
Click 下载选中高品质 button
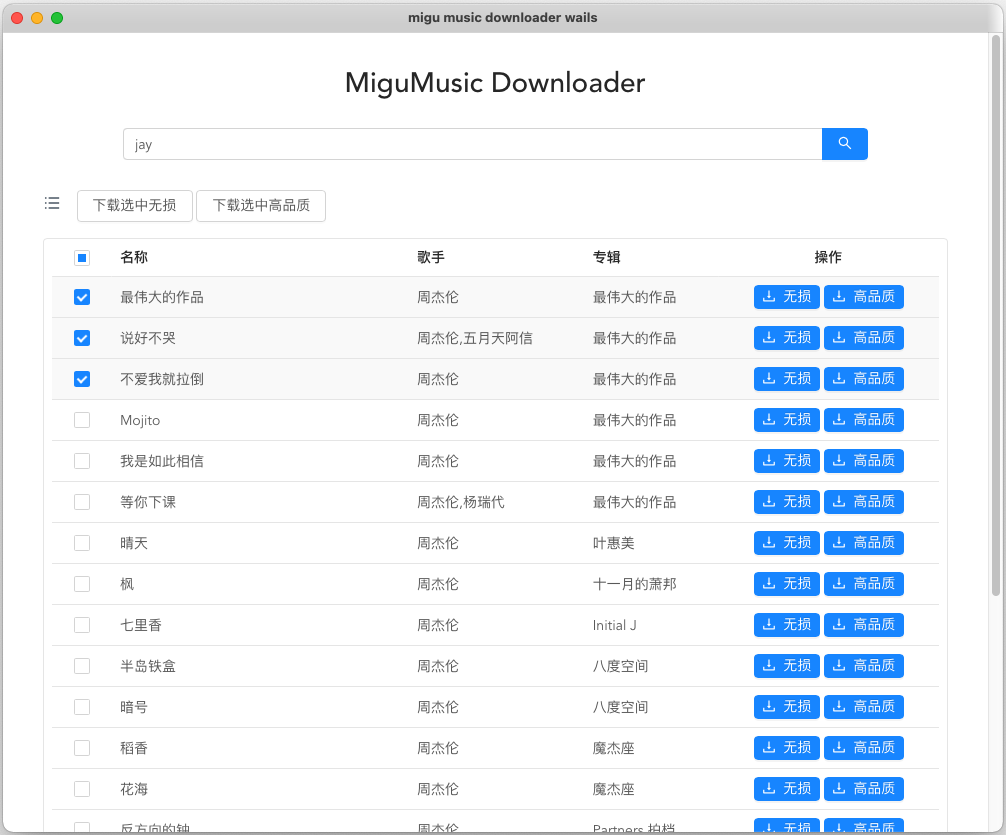(261, 205)
